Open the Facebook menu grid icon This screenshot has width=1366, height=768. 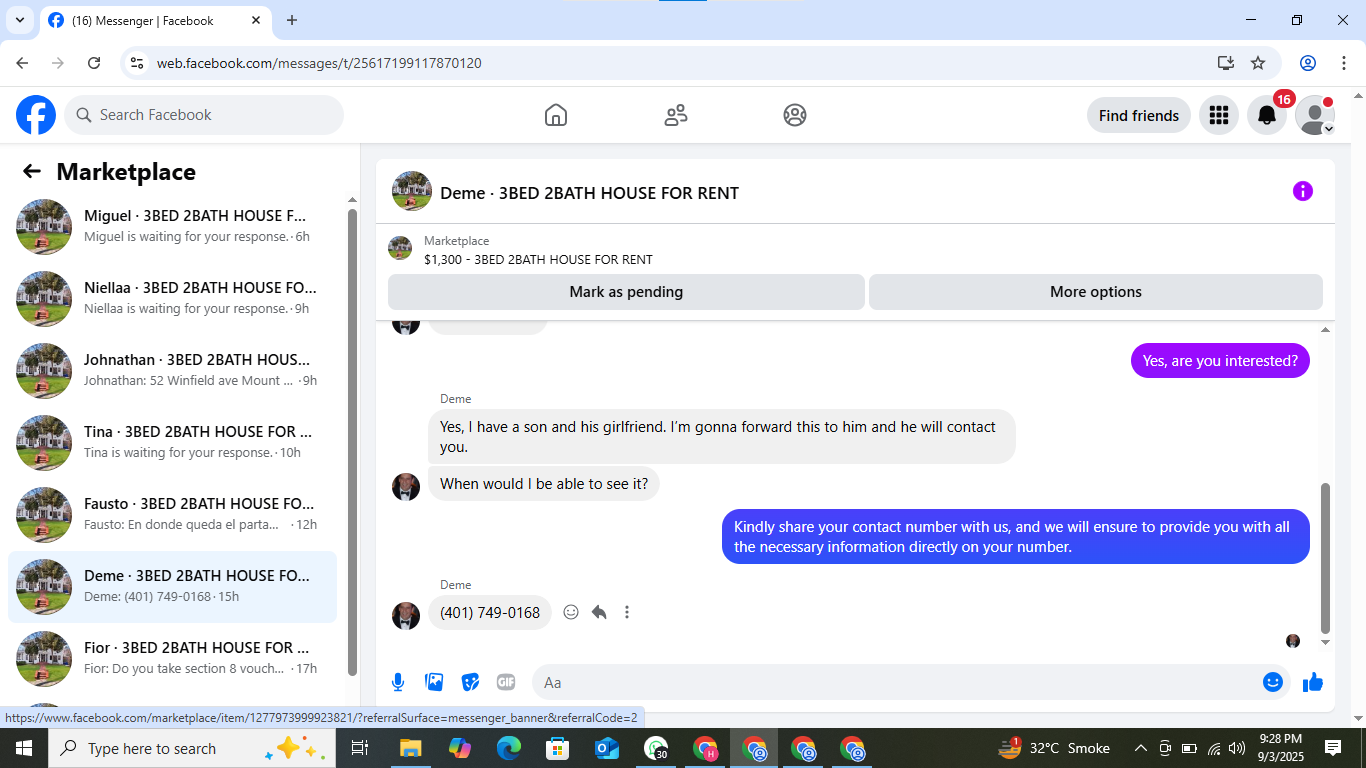(x=1218, y=115)
